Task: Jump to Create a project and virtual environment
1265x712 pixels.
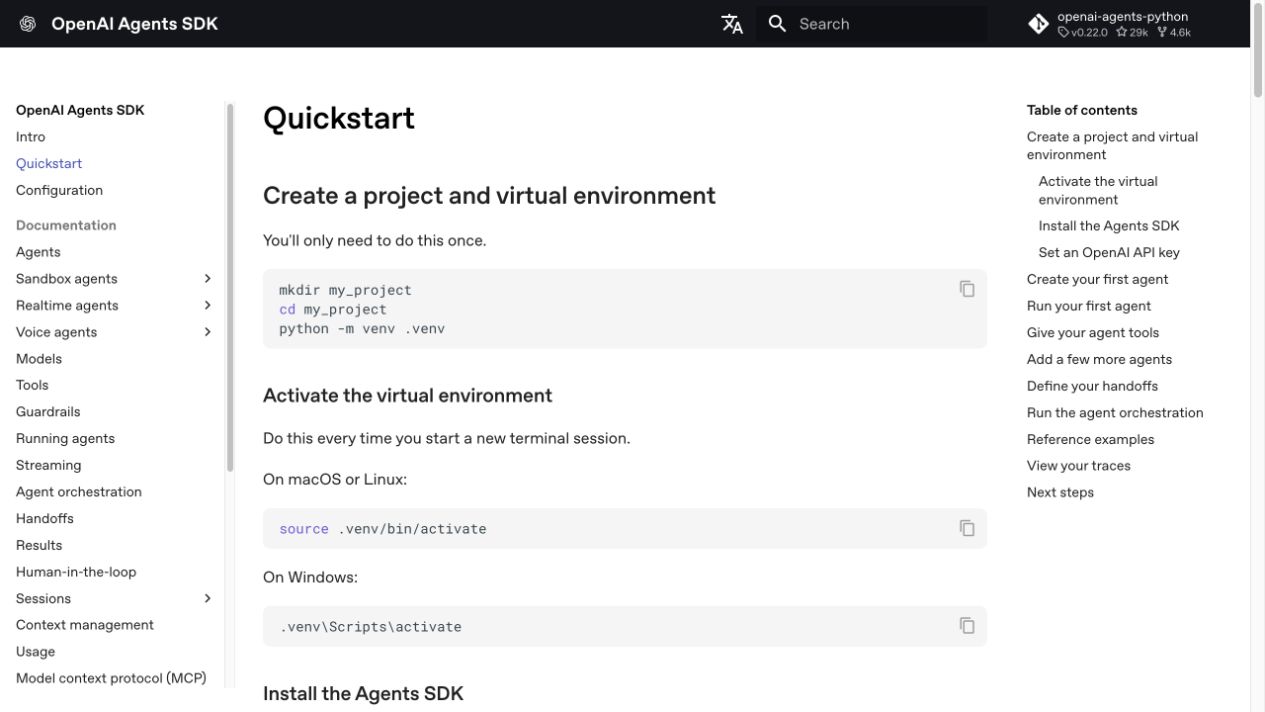Action: (1112, 146)
